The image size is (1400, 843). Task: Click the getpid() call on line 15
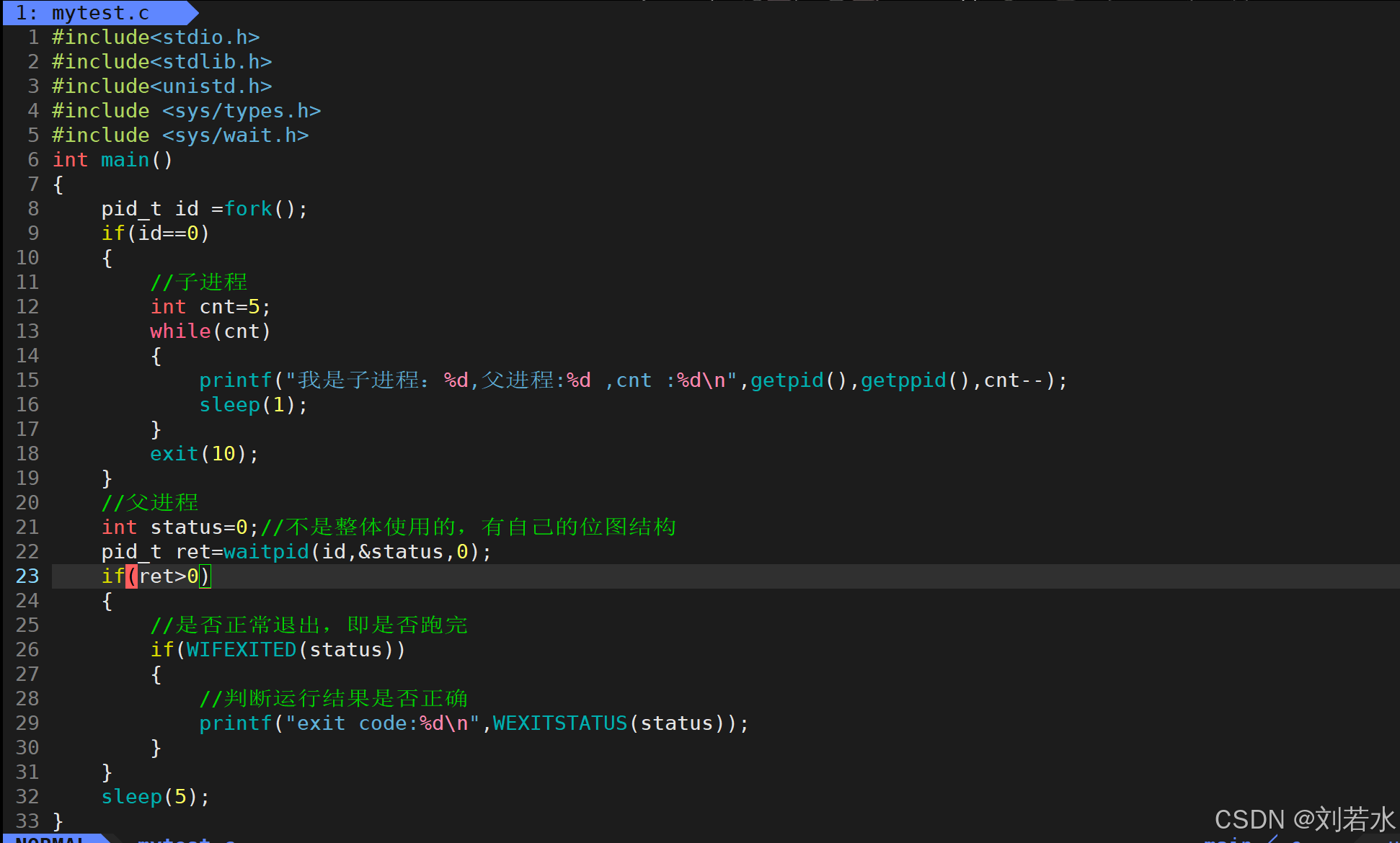(787, 380)
